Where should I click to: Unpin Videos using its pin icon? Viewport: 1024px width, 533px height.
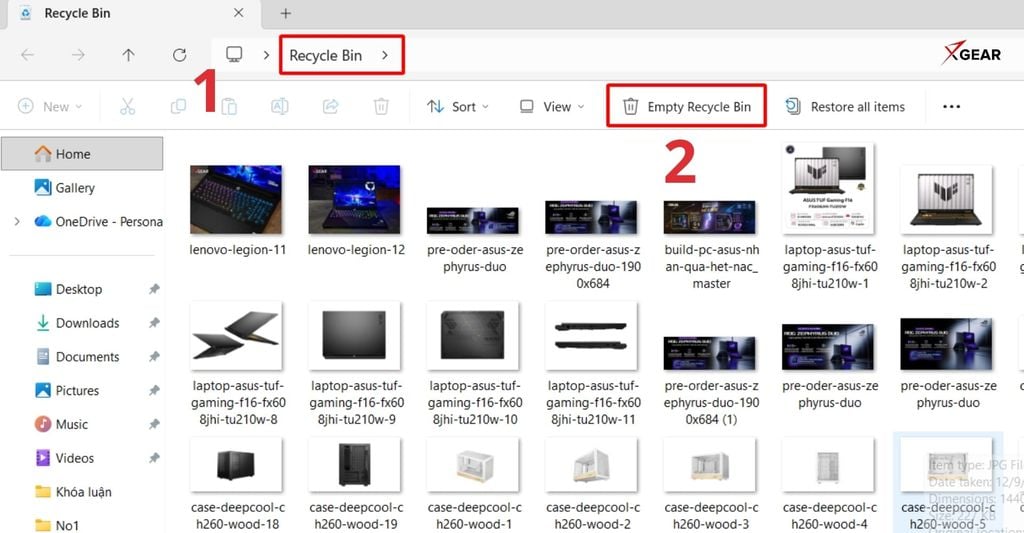coord(154,458)
